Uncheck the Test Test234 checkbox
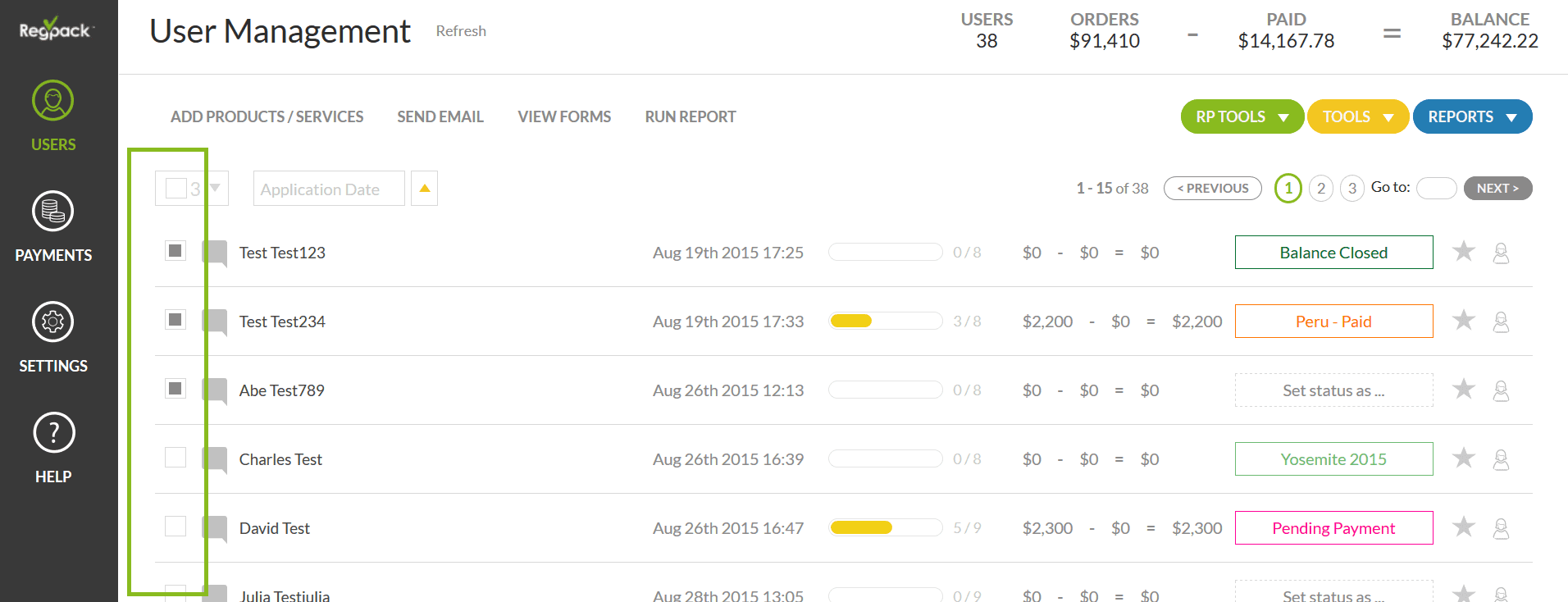The width and height of the screenshot is (1568, 602). click(x=175, y=320)
